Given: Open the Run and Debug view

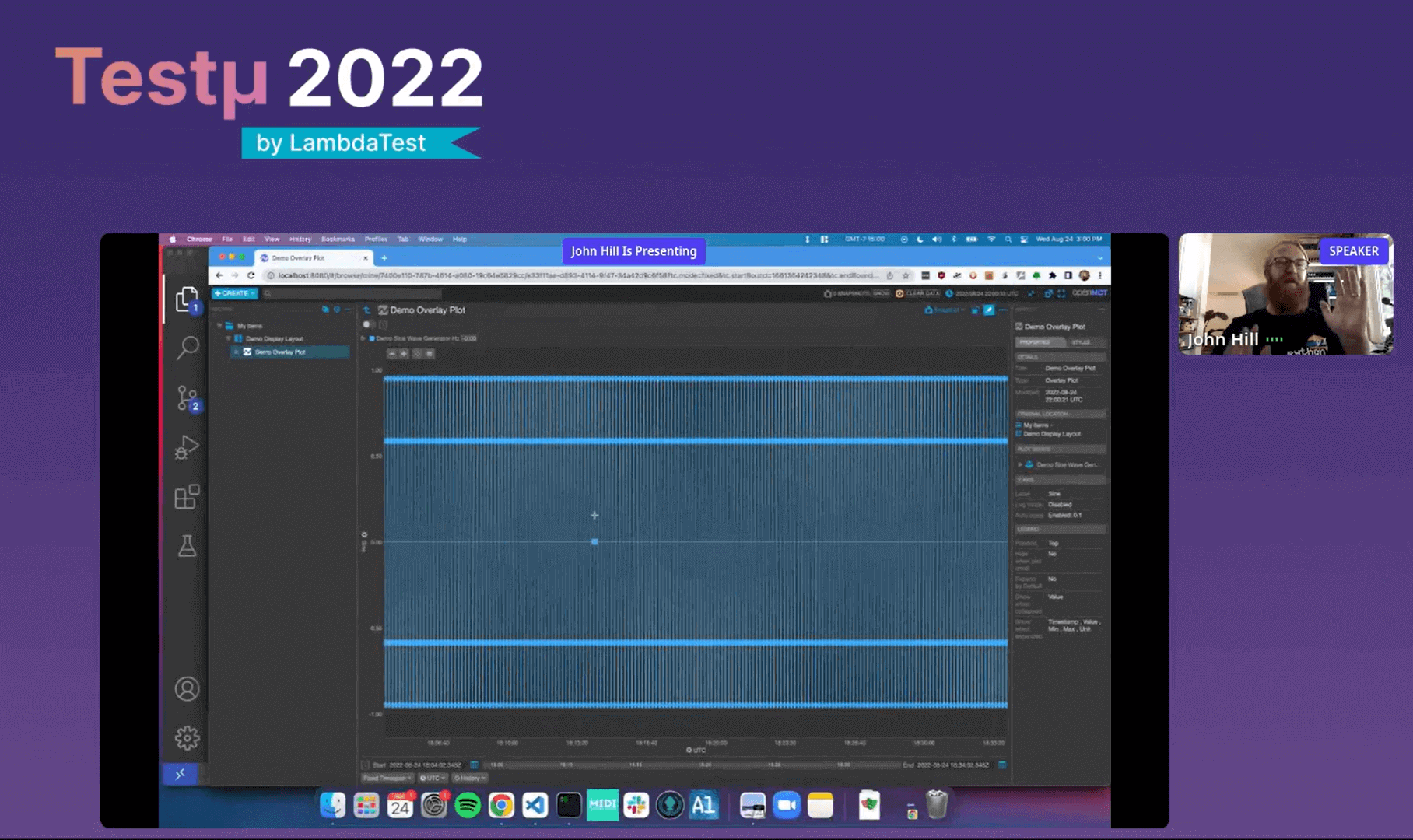Looking at the screenshot, I should pyautogui.click(x=187, y=447).
